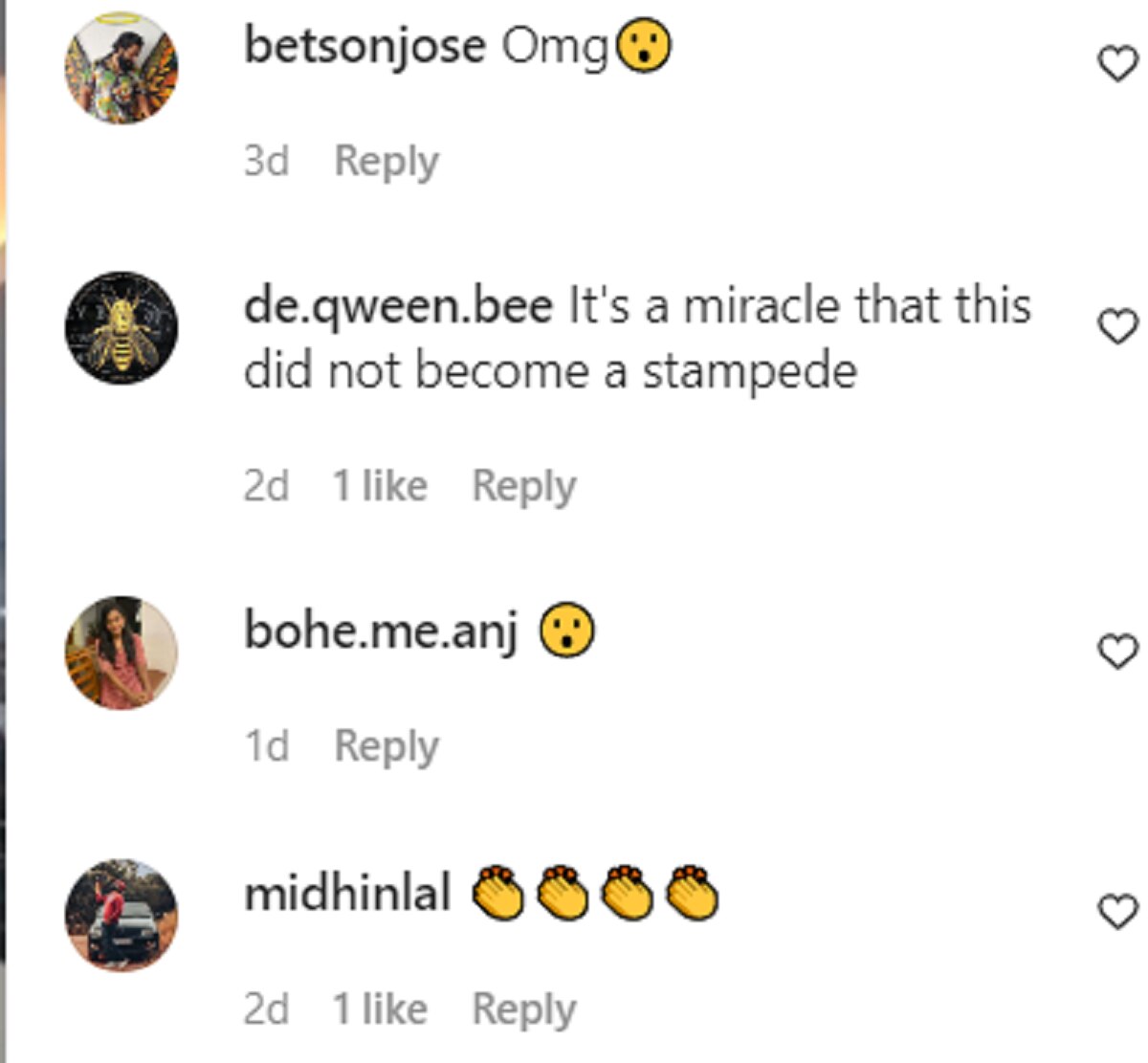Screen dimensions: 1148x1063
Task: Reply to de.qween.bee's stampede comment
Action: (524, 486)
